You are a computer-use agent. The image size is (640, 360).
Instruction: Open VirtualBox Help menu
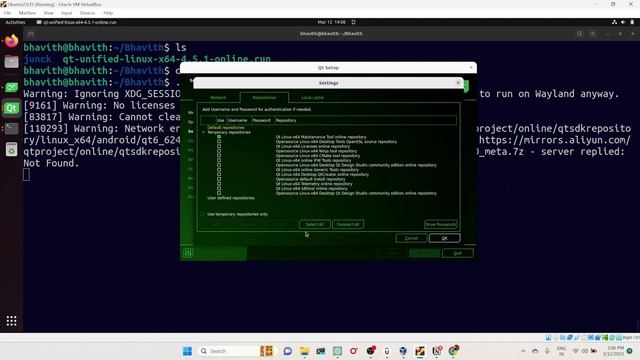[108, 13]
